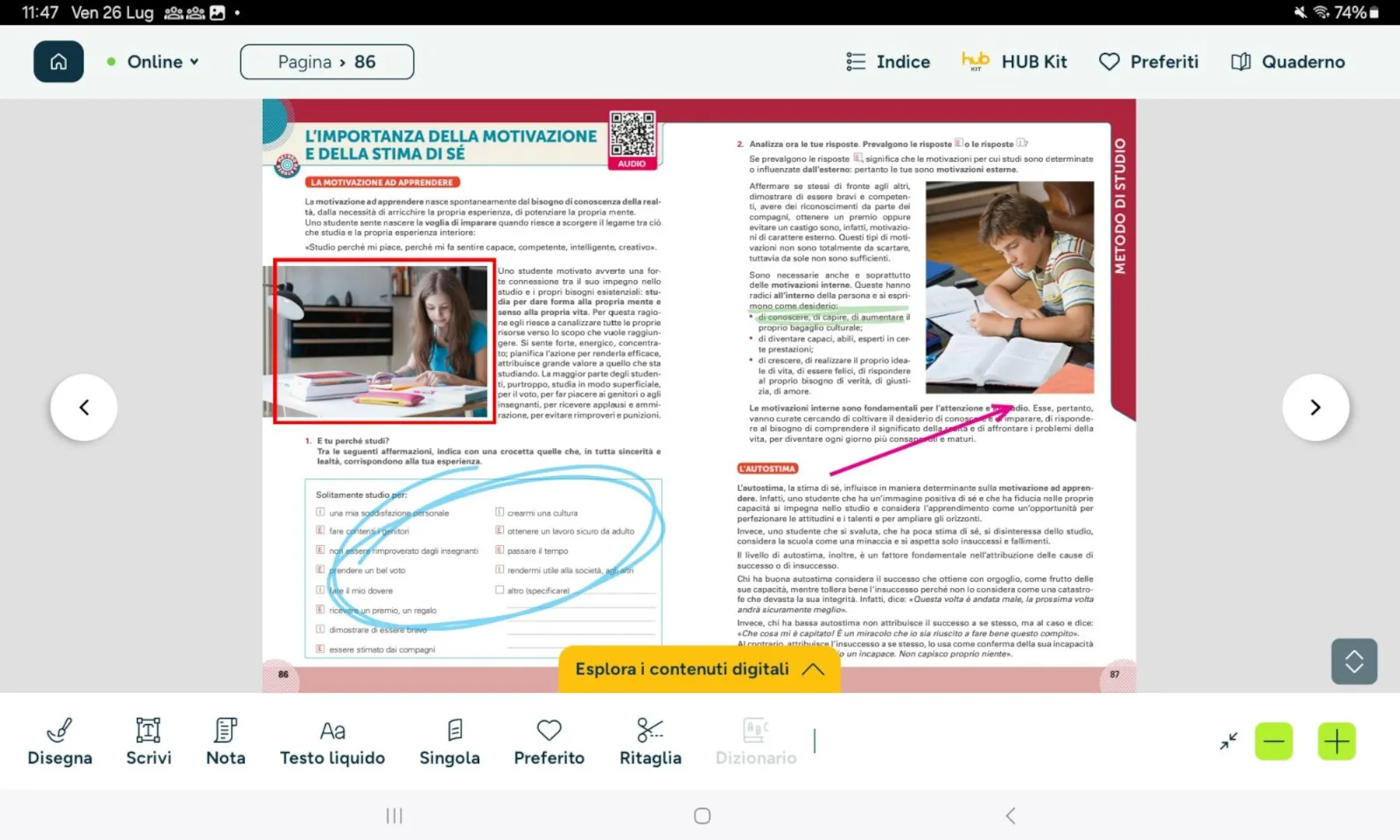Screen dimensions: 1400x840
Task: Check 'essere stimato dai compagni' checkbox
Action: click(320, 649)
